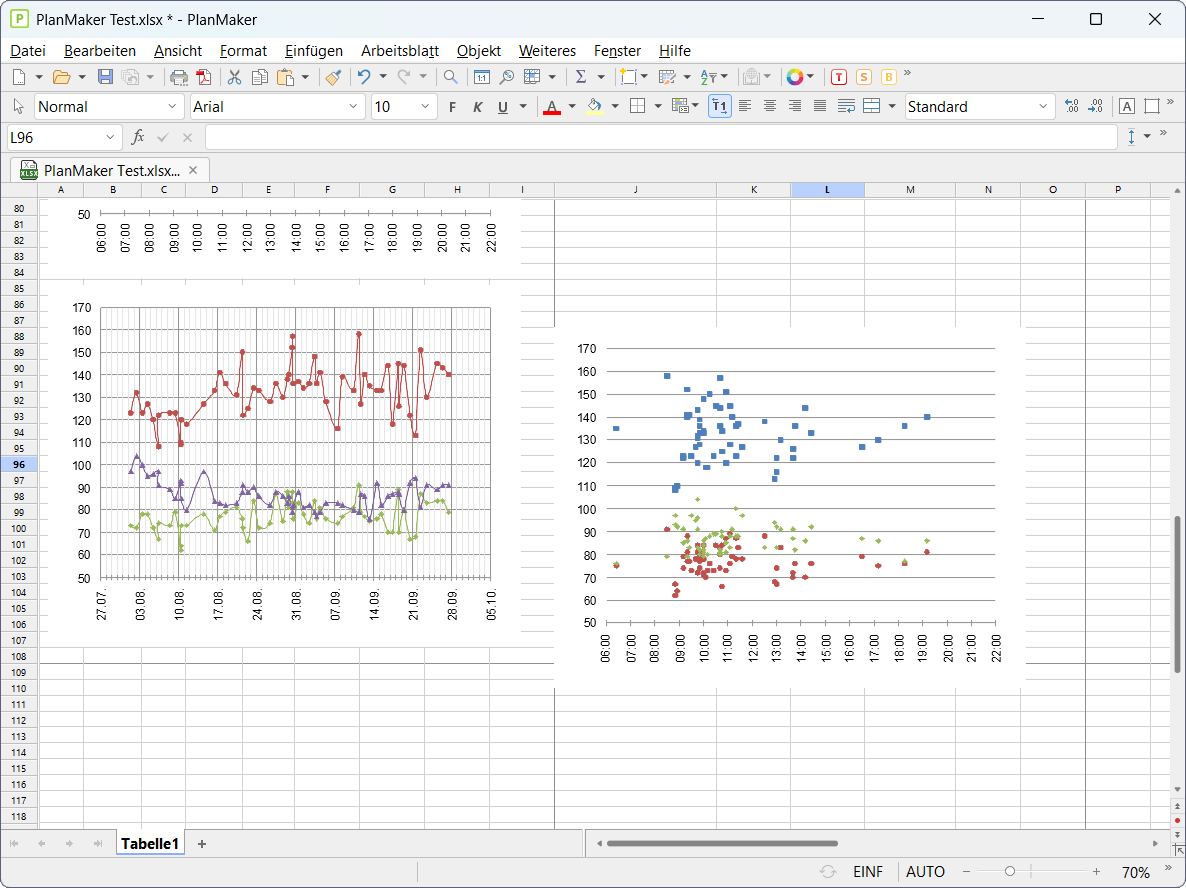This screenshot has height=888, width=1186.
Task: Open the Datei menu
Action: (28, 51)
